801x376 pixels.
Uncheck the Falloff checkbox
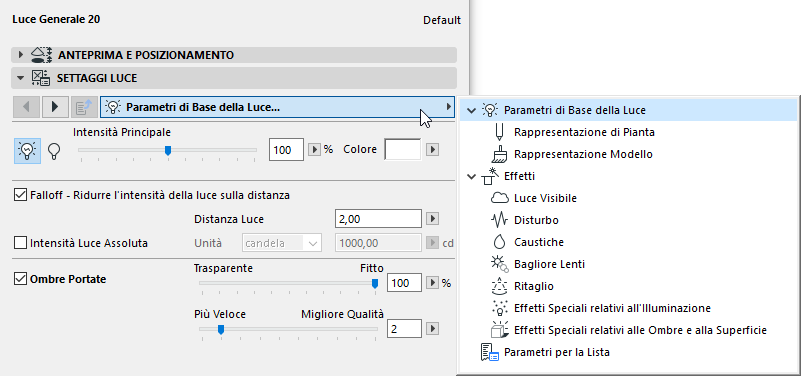click(x=20, y=195)
